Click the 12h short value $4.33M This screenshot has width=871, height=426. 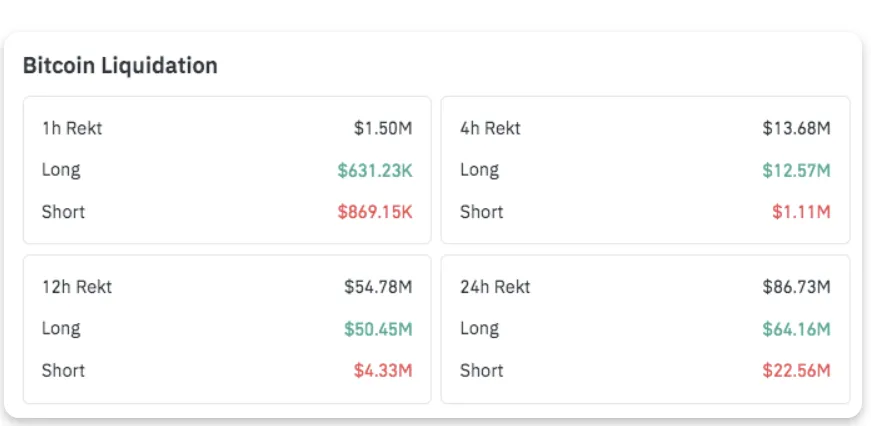coord(383,371)
